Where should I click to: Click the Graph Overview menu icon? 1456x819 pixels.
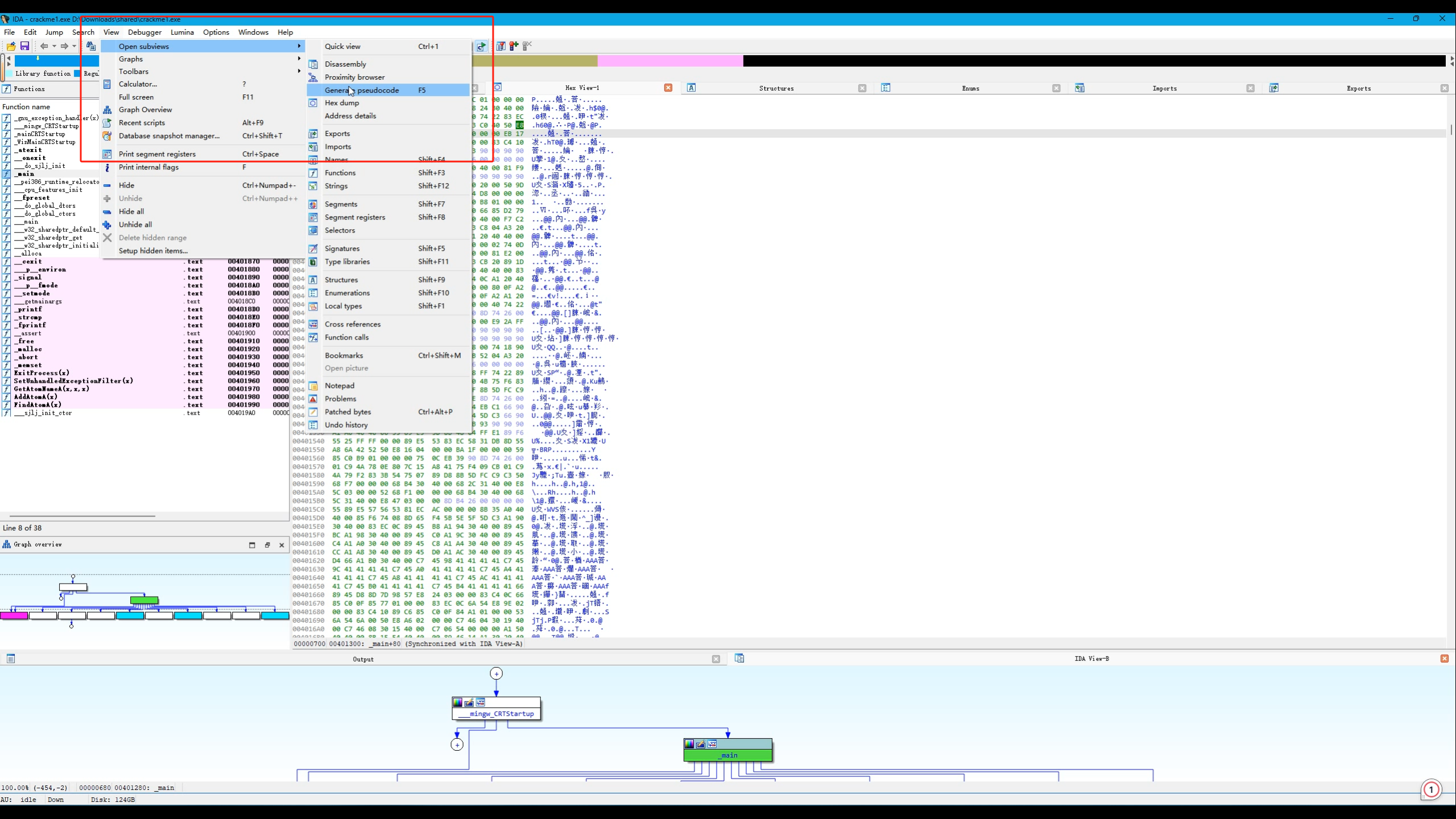click(107, 110)
